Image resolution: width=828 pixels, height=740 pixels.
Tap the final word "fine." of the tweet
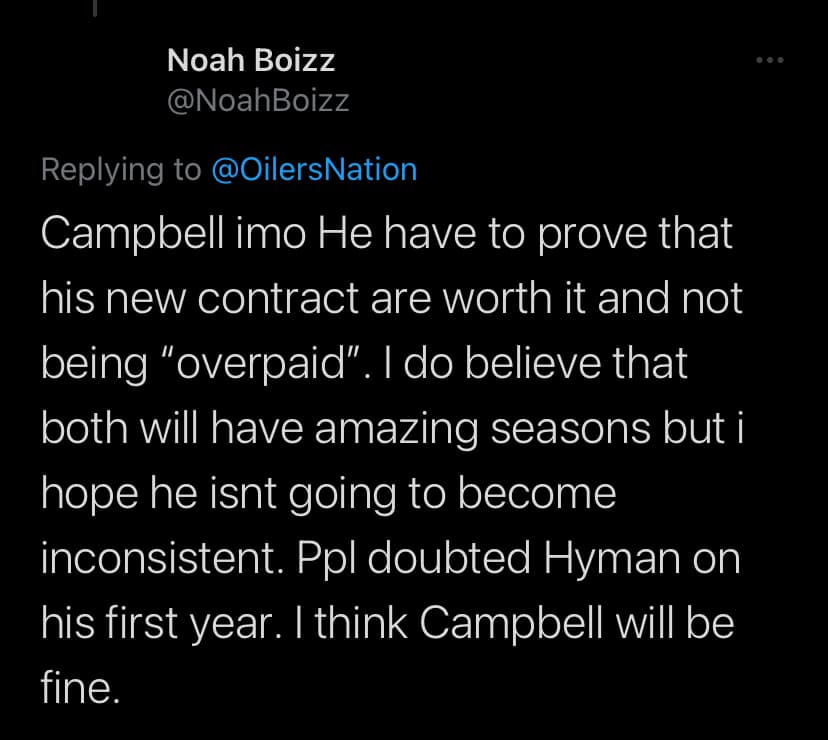pos(81,689)
